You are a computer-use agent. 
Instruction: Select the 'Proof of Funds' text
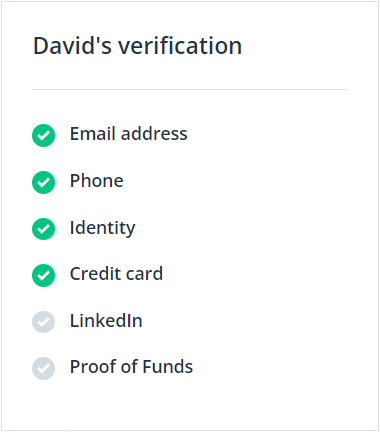point(131,367)
